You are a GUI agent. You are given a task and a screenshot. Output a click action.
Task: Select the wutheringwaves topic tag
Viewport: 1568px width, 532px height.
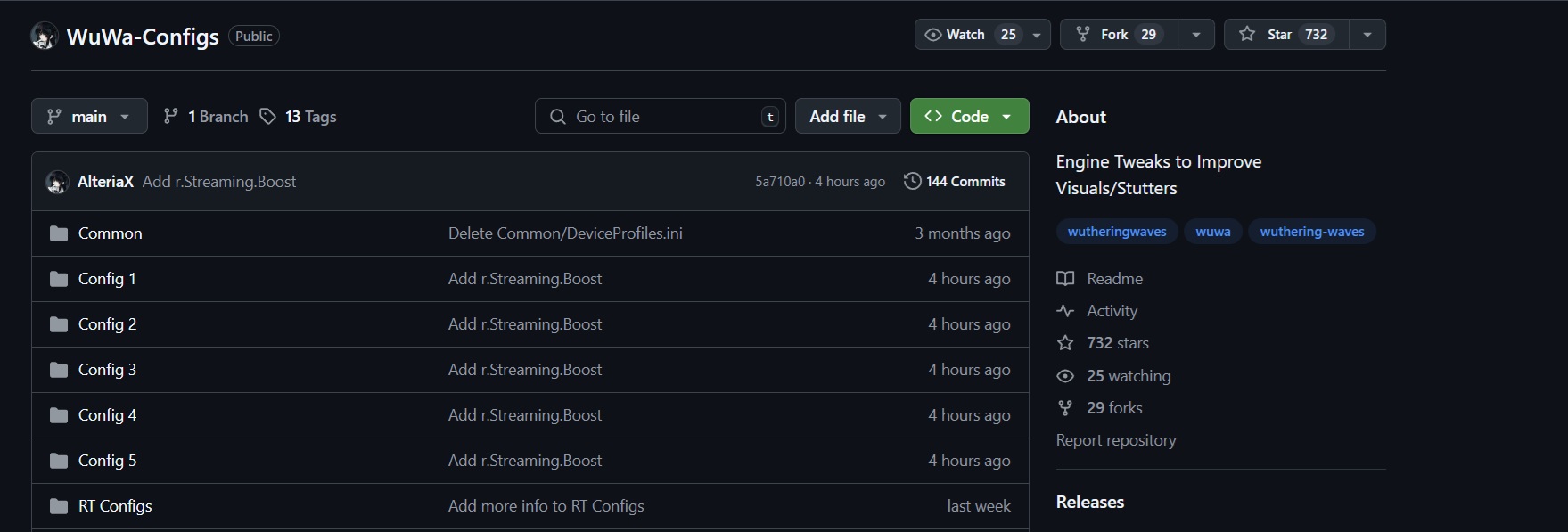(x=1117, y=232)
